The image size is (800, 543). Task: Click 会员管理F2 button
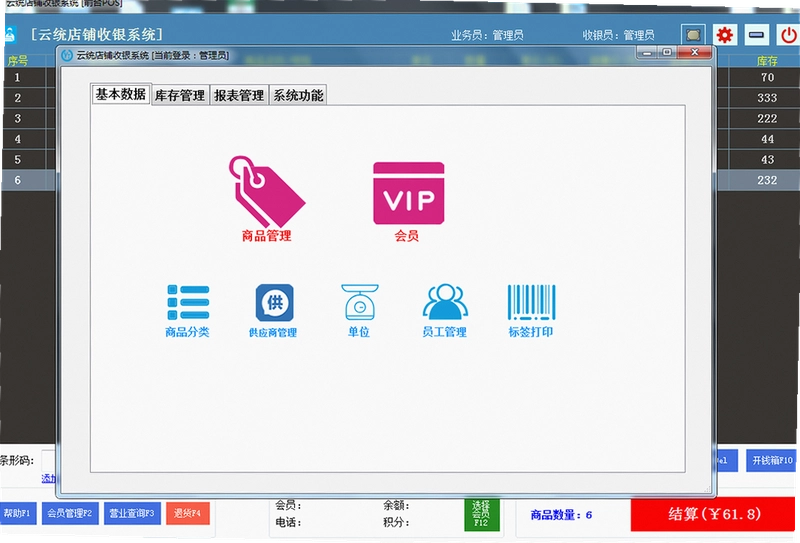(70, 513)
